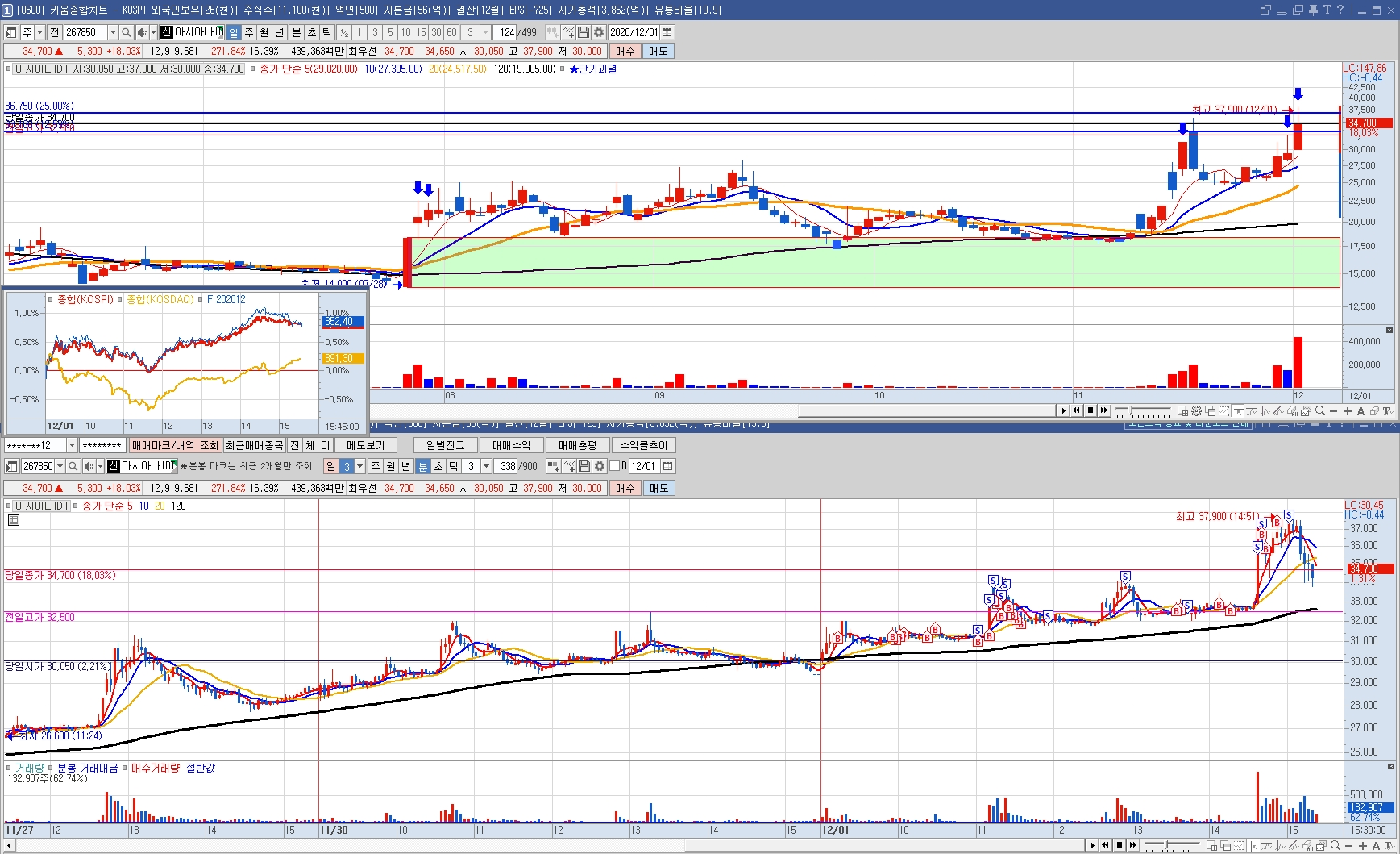
Task: Stop chart replay in upper chart
Action: [1091, 410]
